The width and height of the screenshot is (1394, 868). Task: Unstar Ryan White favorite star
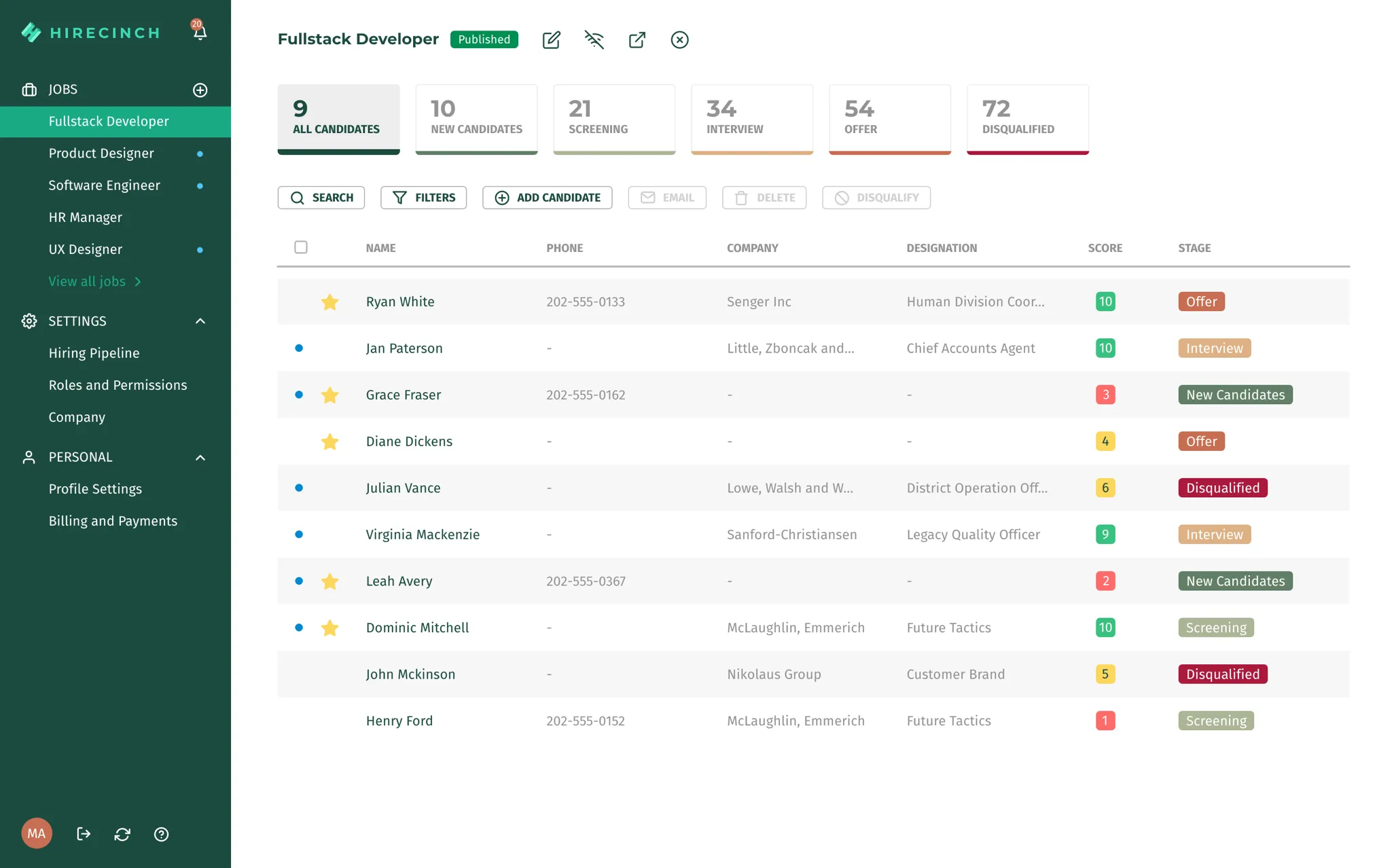point(329,302)
